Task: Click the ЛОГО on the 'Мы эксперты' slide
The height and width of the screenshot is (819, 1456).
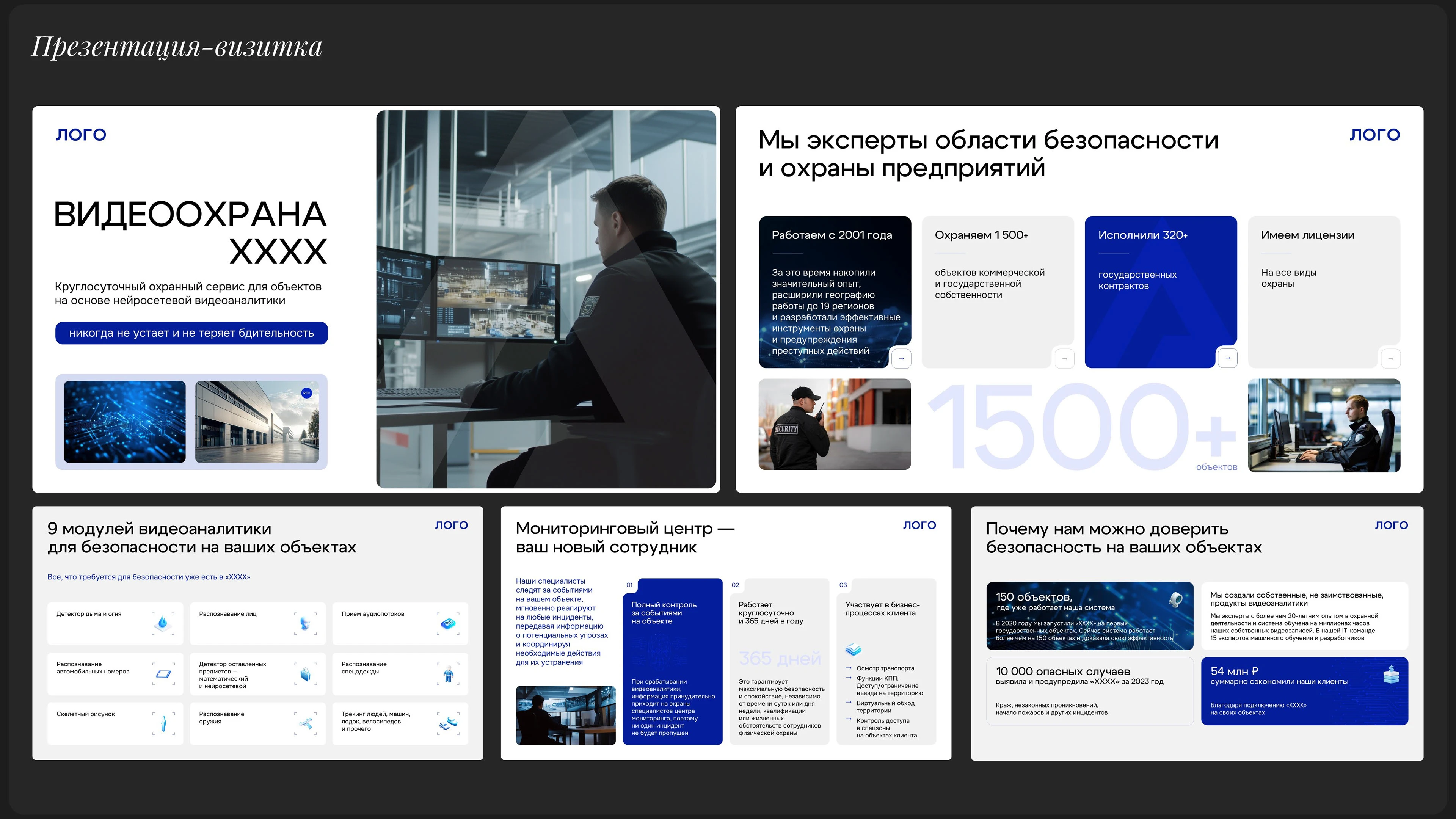Action: pyautogui.click(x=1375, y=135)
